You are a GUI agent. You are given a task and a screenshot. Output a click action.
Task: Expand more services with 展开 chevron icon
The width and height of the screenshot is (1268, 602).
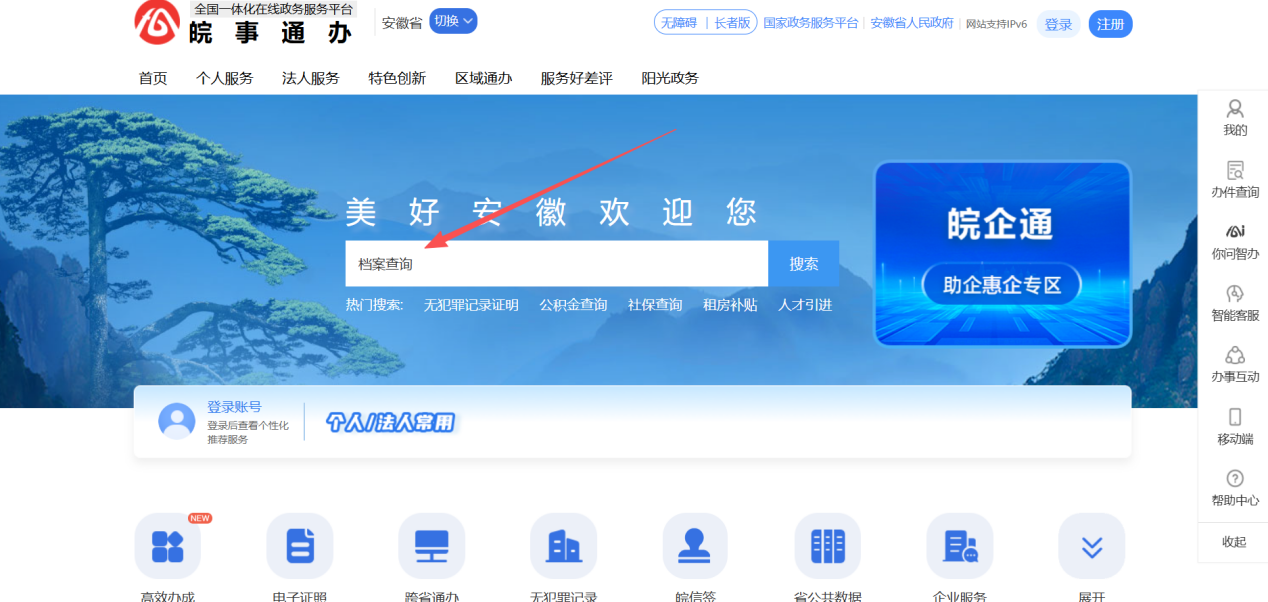[x=1092, y=546]
